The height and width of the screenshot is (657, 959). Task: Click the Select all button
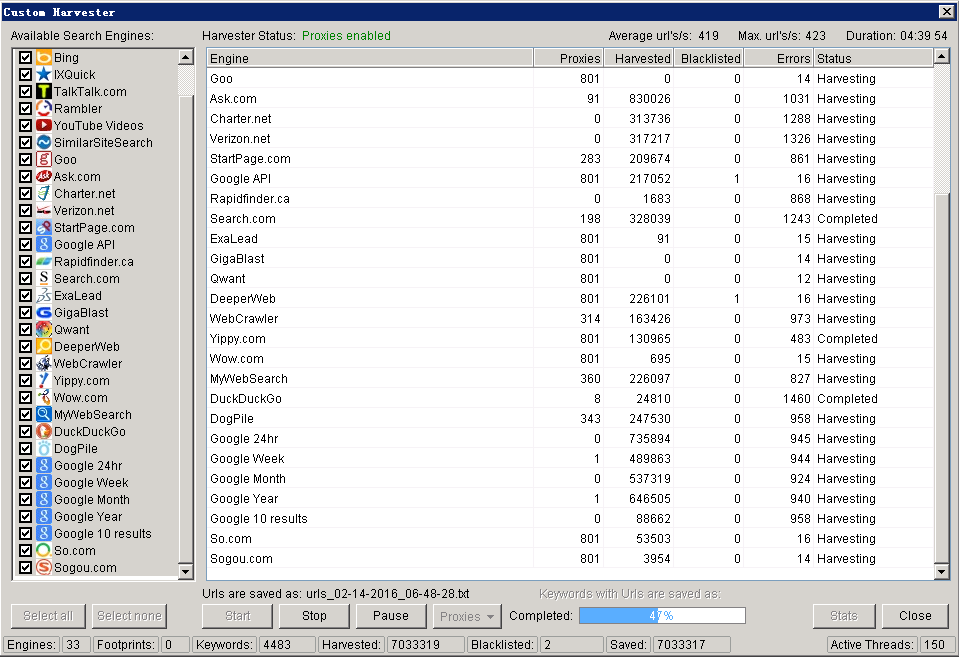48,616
